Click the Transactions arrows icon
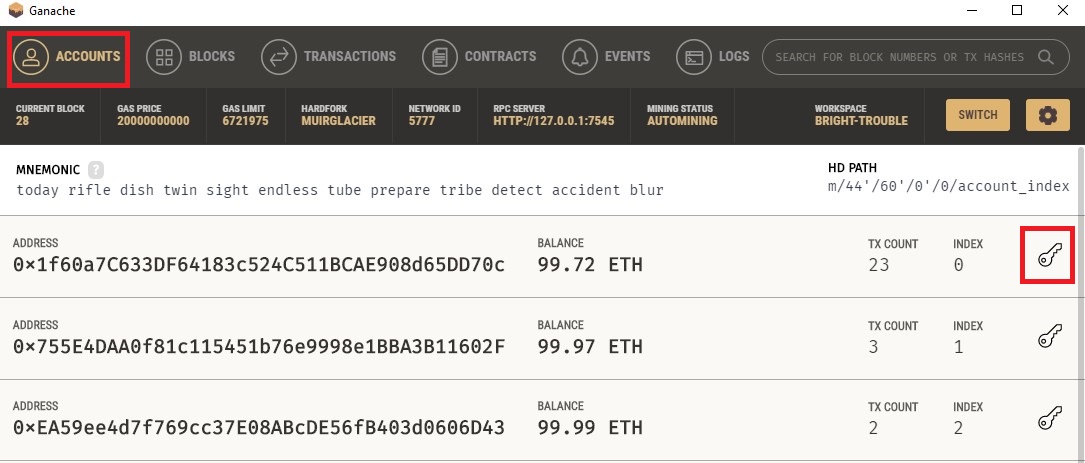This screenshot has width=1085, height=463. point(279,57)
